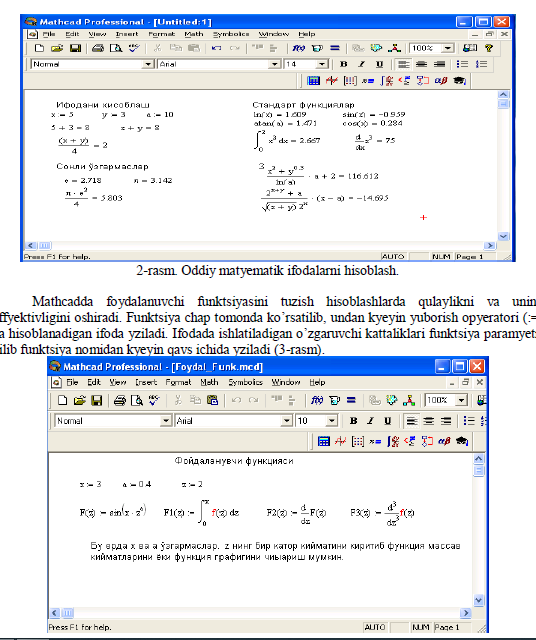The height and width of the screenshot is (640, 536).
Task: Open View menu in Foydal_Funk window
Action: 118,382
